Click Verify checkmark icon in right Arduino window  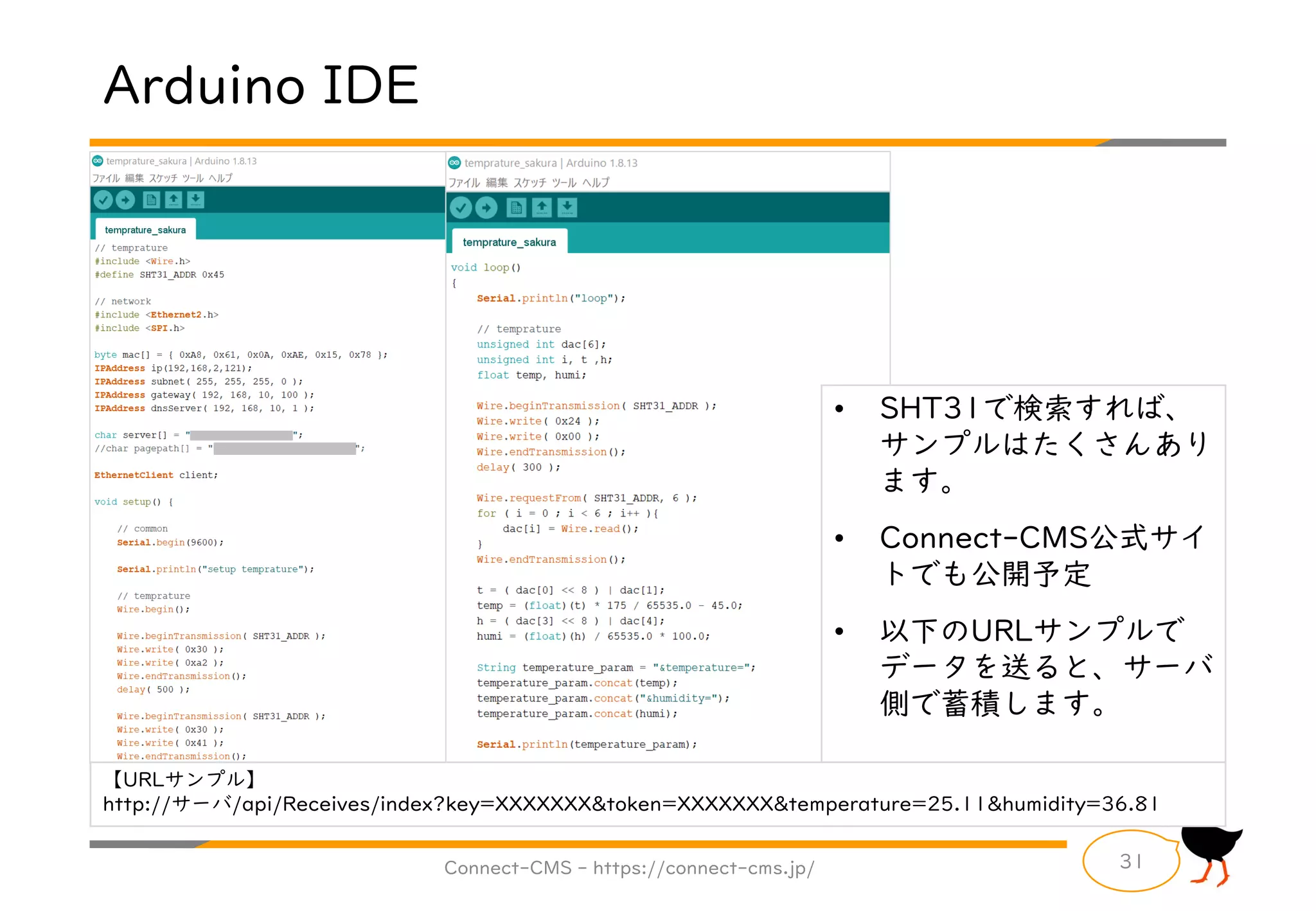pos(461,208)
